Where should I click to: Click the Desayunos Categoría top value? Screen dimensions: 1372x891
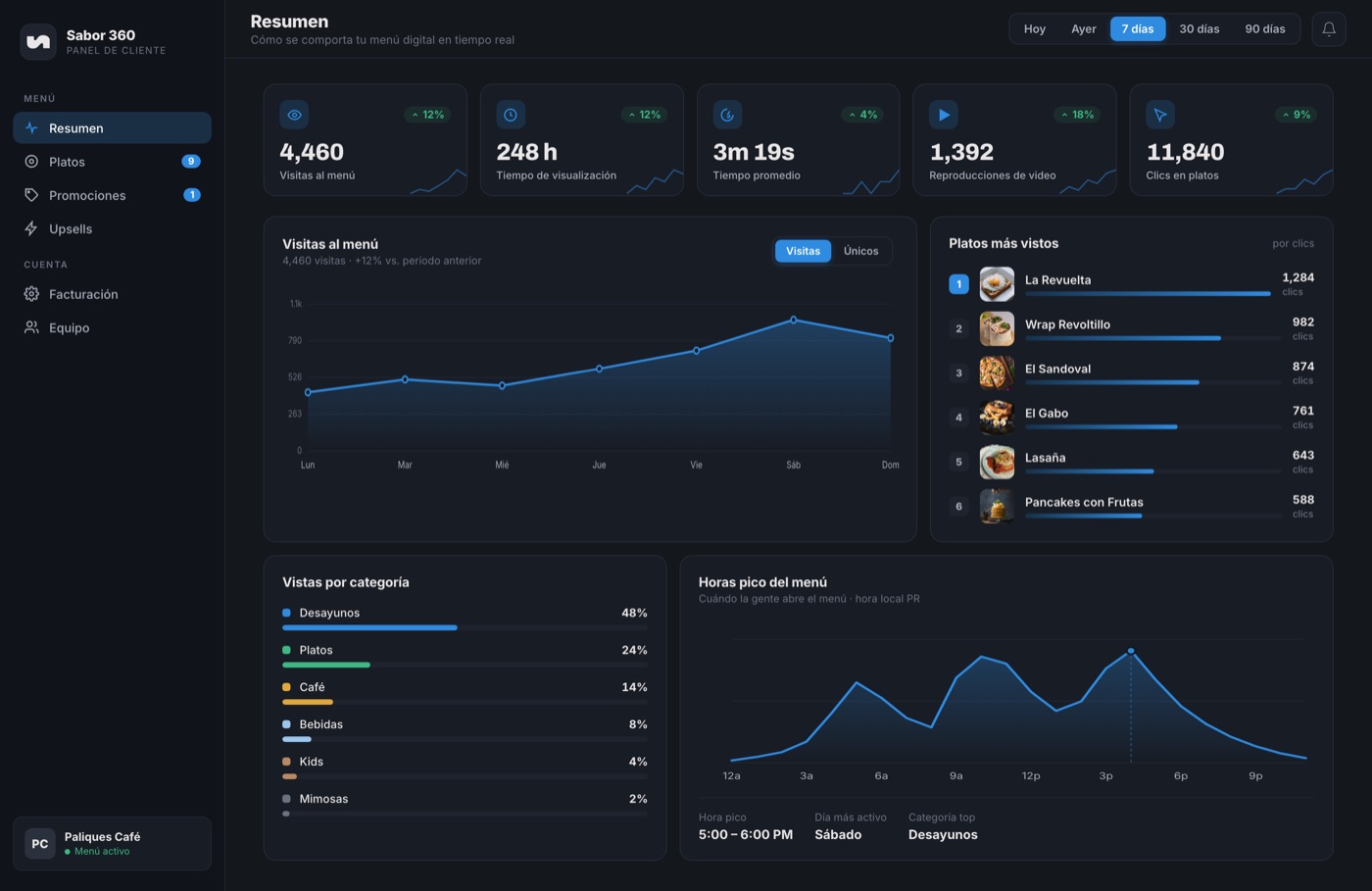(943, 834)
